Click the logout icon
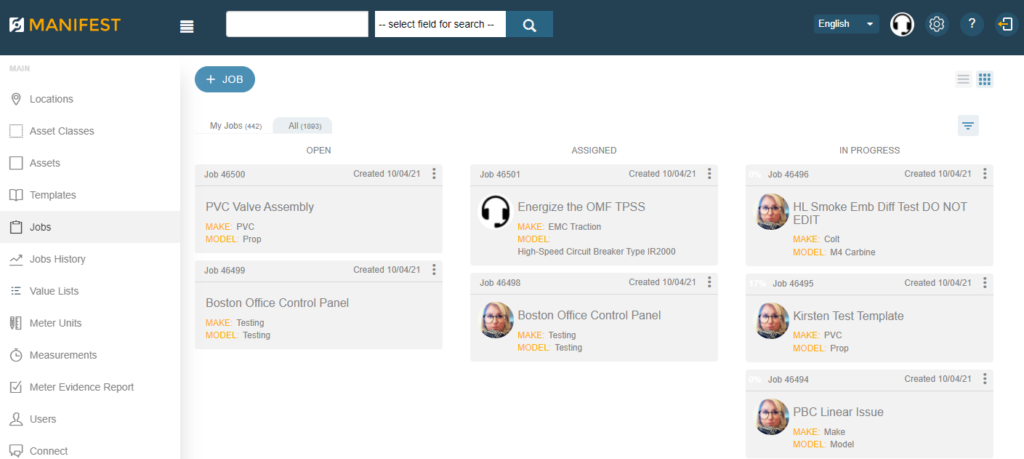Image resolution: width=1024 pixels, height=459 pixels. (x=1006, y=24)
